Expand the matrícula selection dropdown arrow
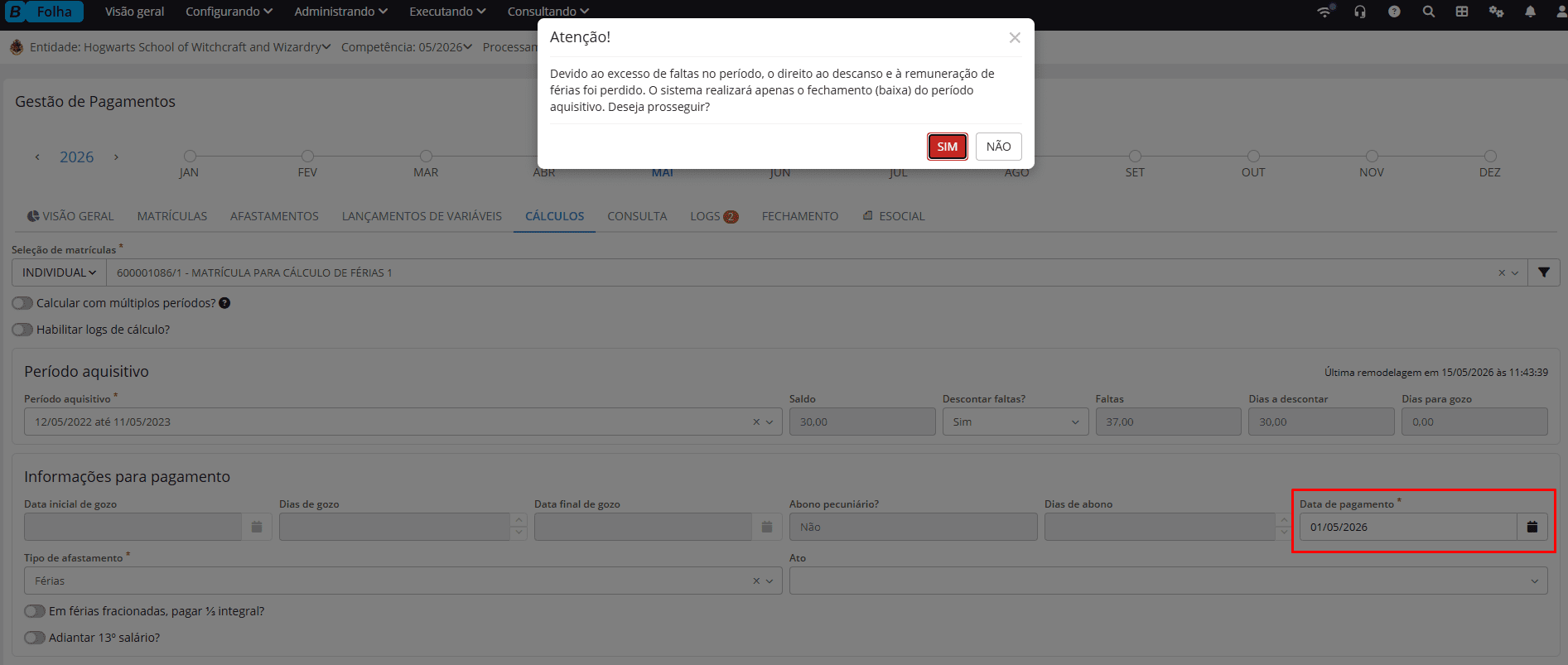The height and width of the screenshot is (665, 1568). click(x=1515, y=272)
